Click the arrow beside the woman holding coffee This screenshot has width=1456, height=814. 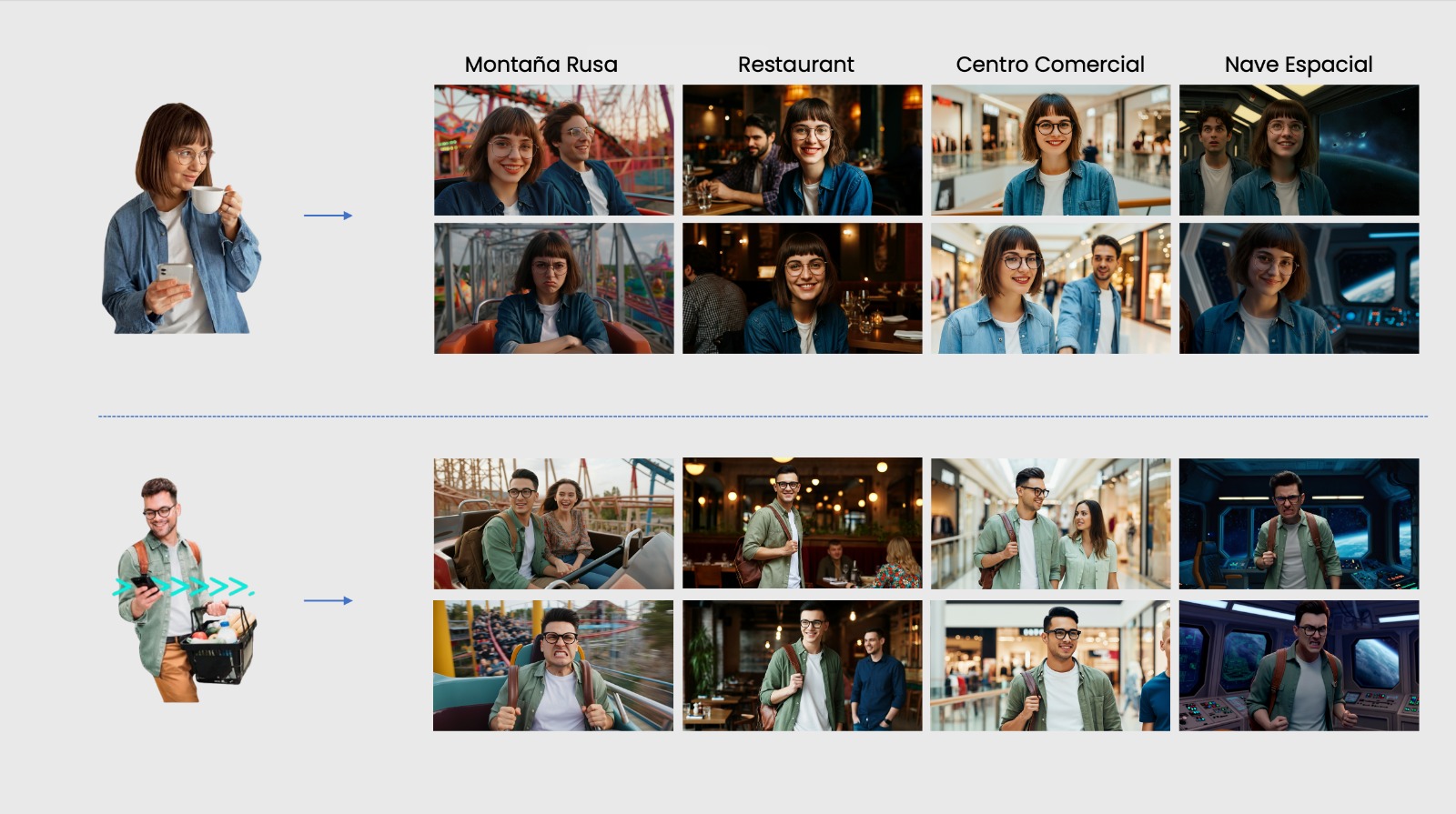pos(328,216)
